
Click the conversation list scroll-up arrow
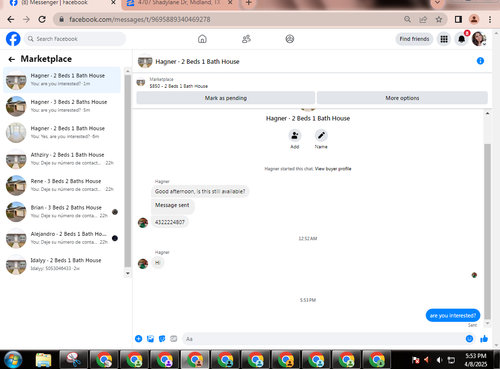[127, 71]
